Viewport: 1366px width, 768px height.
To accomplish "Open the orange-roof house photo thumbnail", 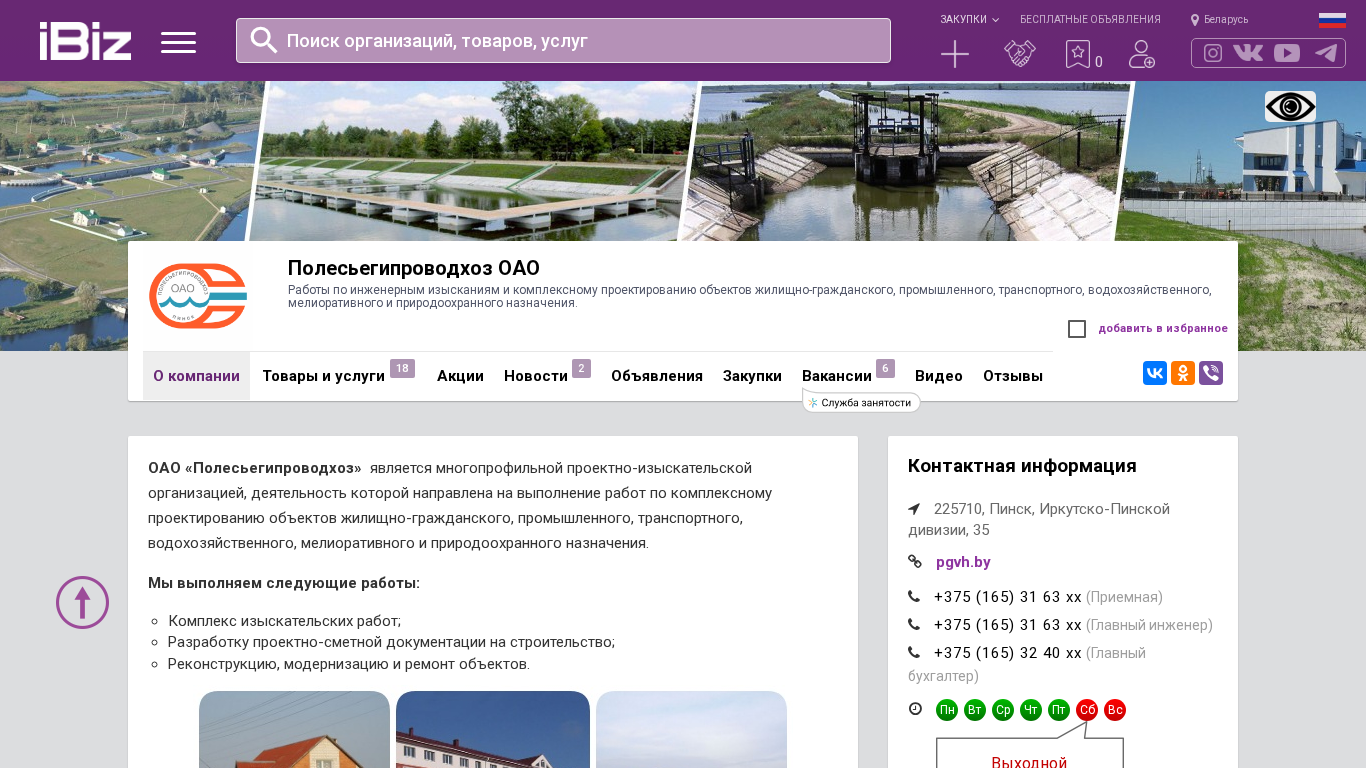I will (x=294, y=729).
